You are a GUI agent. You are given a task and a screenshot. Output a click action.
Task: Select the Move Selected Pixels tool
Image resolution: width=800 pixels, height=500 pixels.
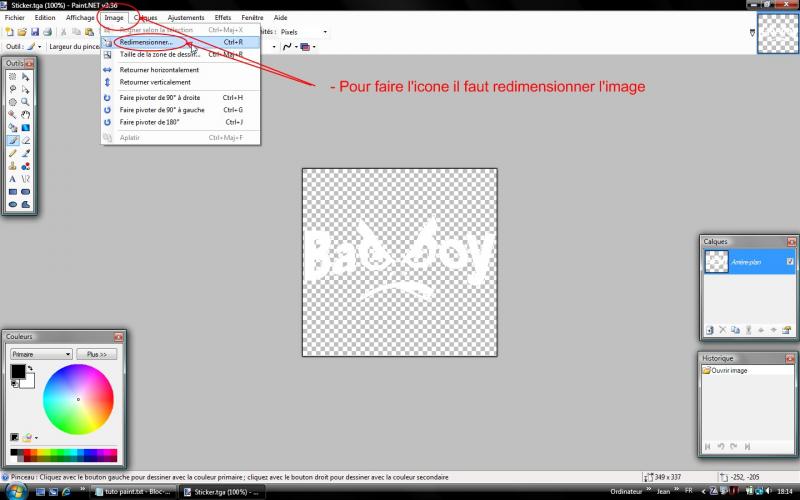26,77
